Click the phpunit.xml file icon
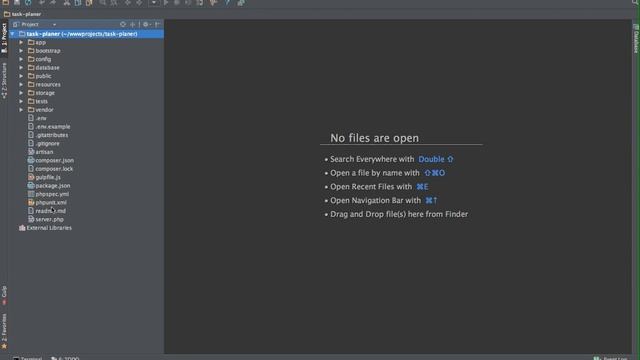This screenshot has height=360, width=640. pos(31,202)
